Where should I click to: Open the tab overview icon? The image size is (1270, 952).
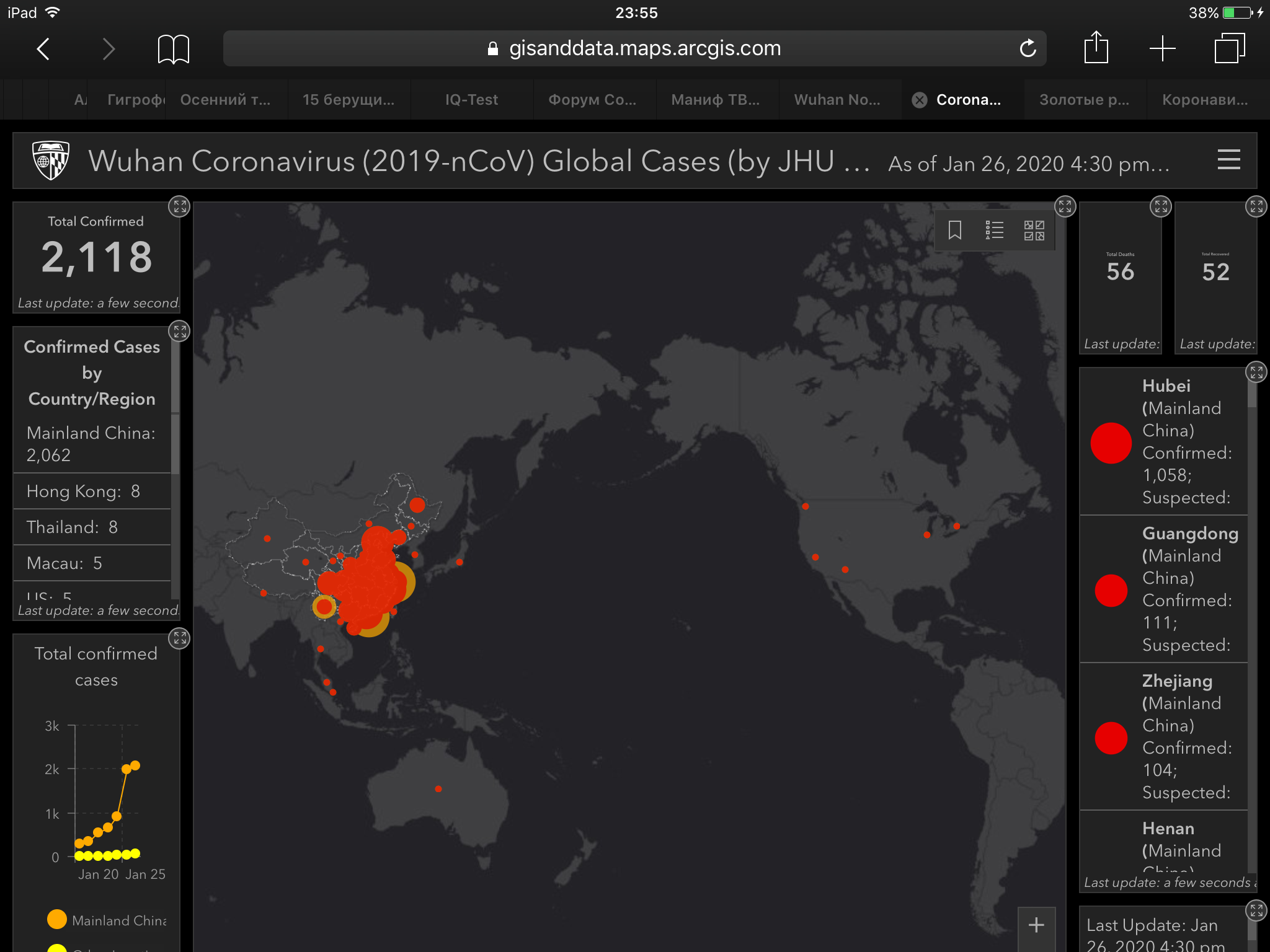pyautogui.click(x=1229, y=48)
